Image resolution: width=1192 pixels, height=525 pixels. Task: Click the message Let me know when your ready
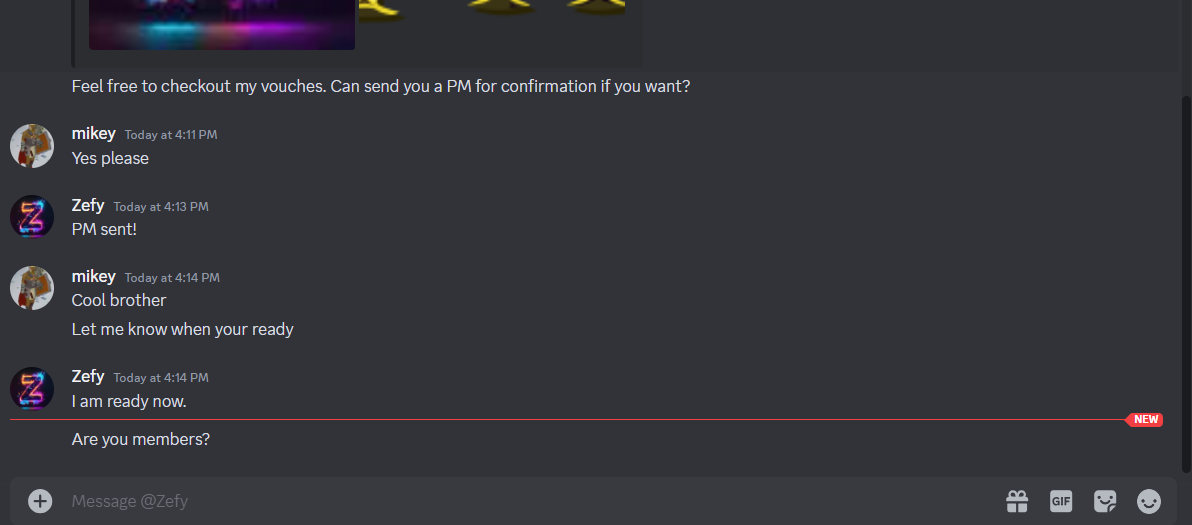pyautogui.click(x=182, y=330)
